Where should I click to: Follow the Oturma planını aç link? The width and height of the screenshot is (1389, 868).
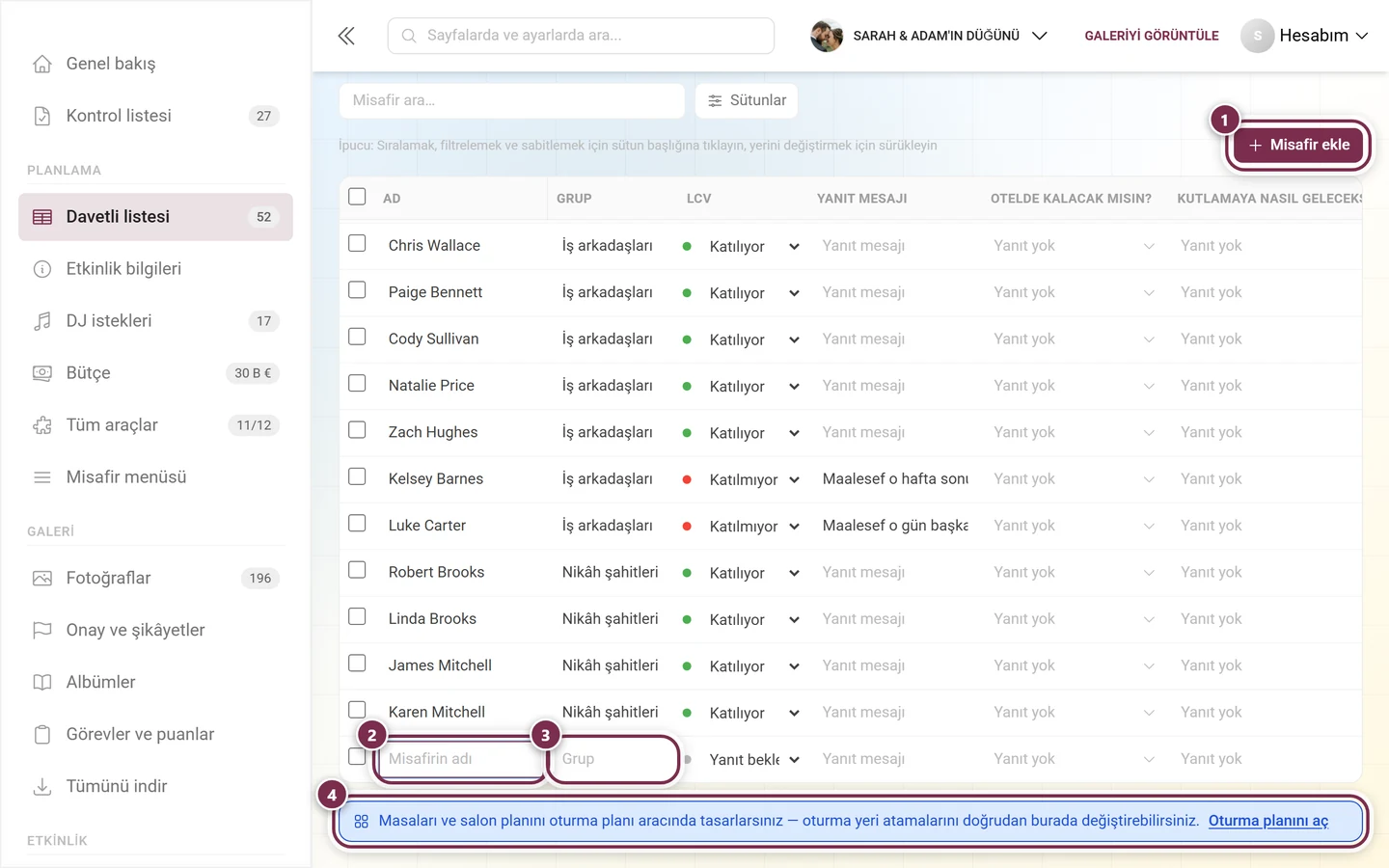(x=1268, y=821)
